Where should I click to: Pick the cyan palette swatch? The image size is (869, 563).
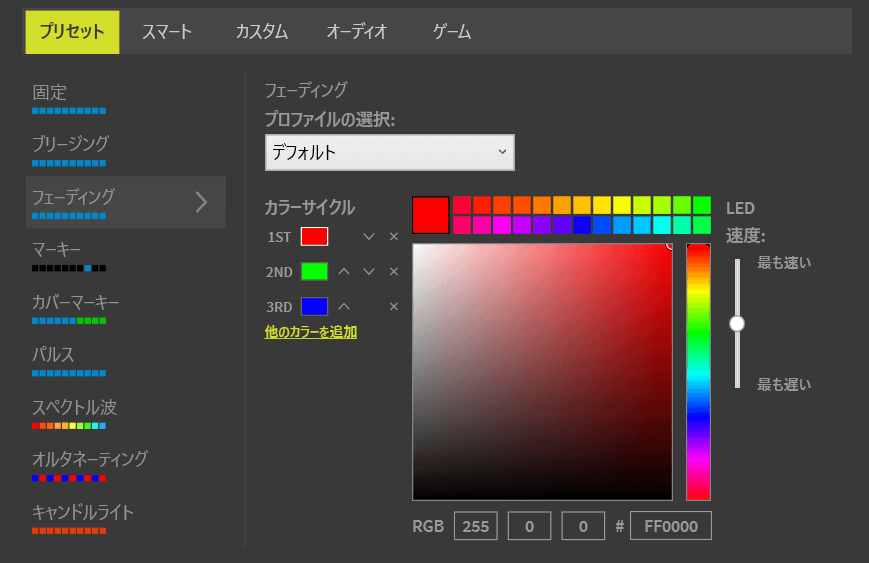pyautogui.click(x=662, y=225)
